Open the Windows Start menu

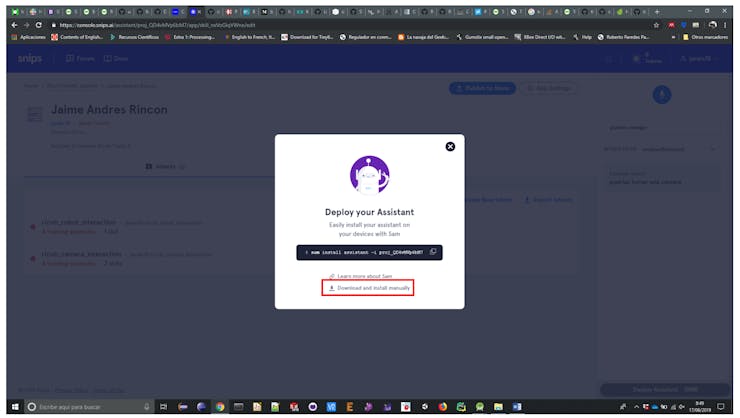click(x=15, y=407)
